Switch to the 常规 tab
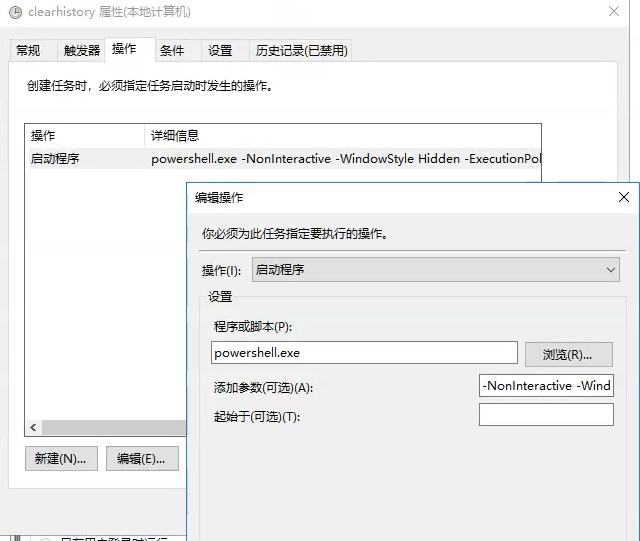 29,51
